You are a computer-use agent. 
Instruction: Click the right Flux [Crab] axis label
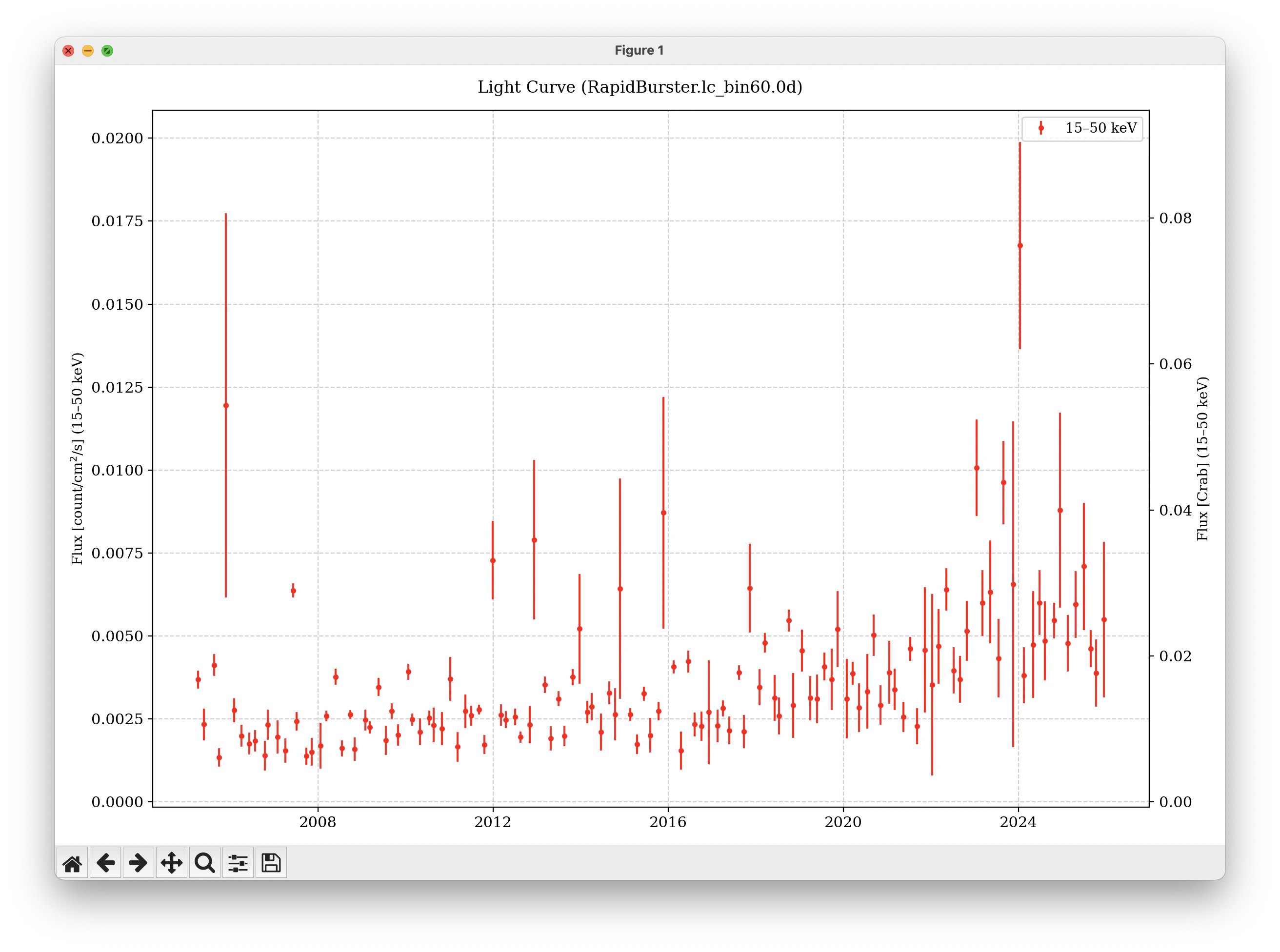coord(1202,458)
